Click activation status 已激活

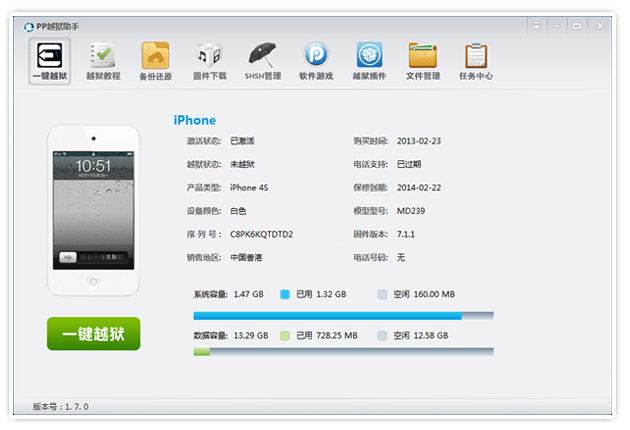[x=242, y=141]
